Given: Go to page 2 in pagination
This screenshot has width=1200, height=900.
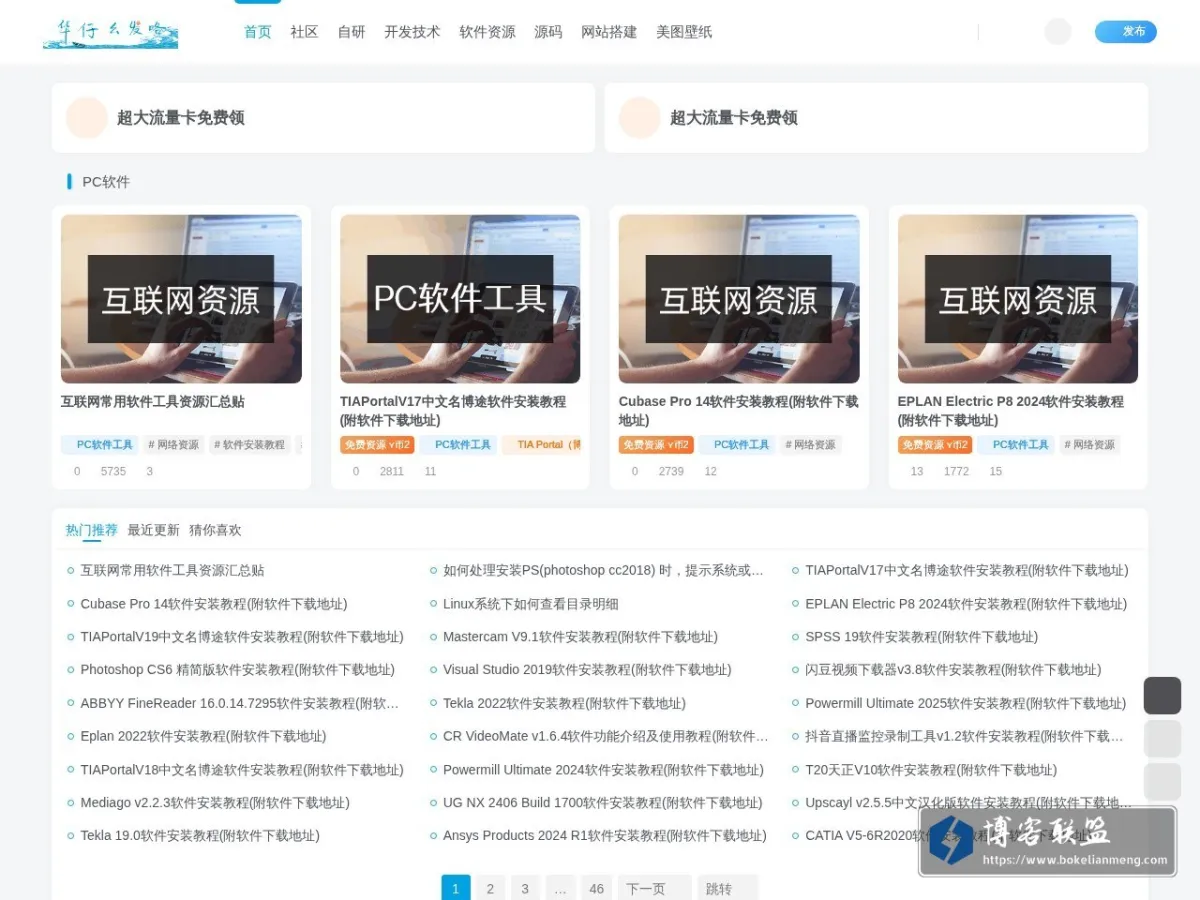Looking at the screenshot, I should [490, 889].
